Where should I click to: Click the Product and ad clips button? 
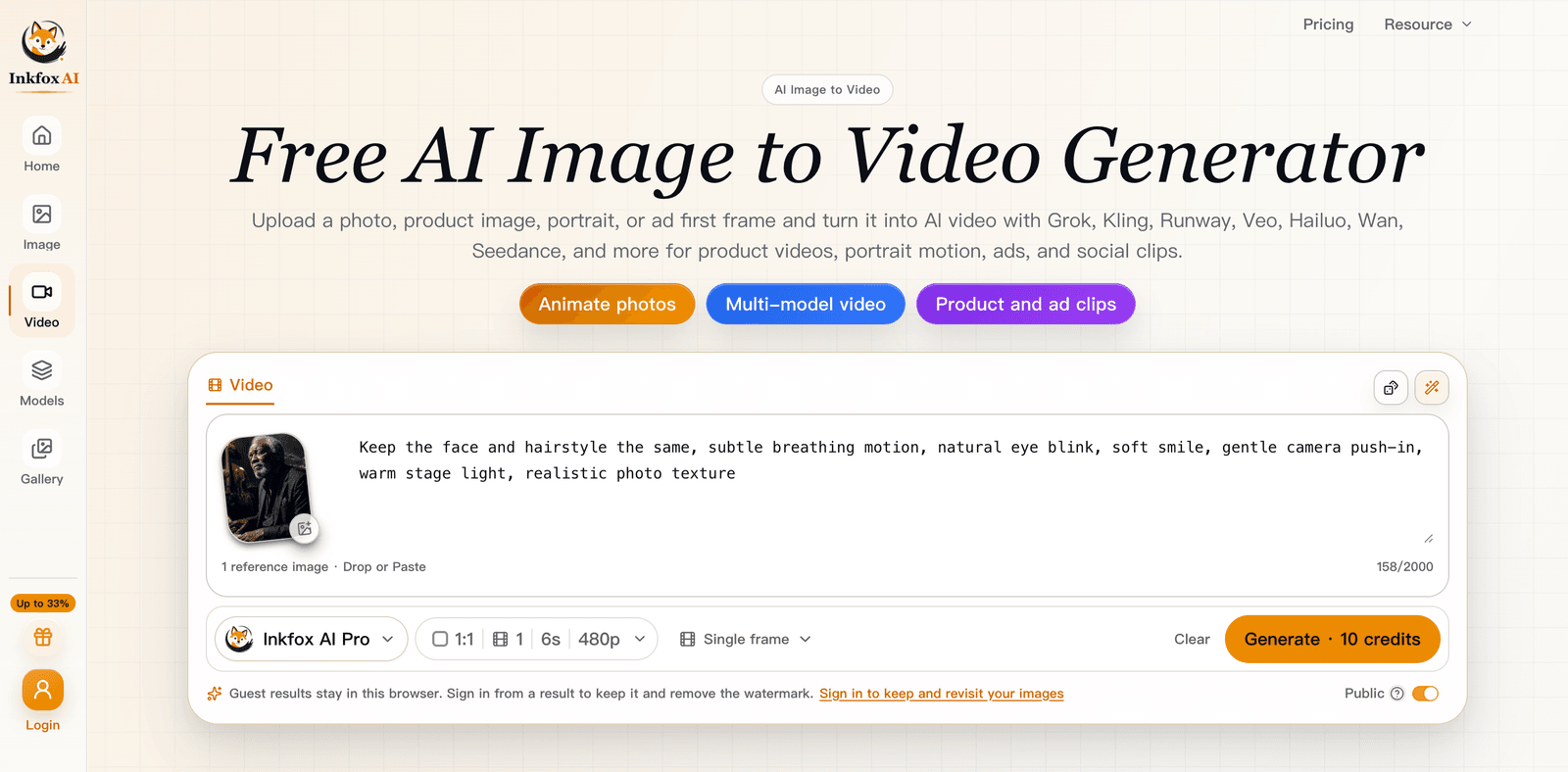pyautogui.click(x=1026, y=304)
